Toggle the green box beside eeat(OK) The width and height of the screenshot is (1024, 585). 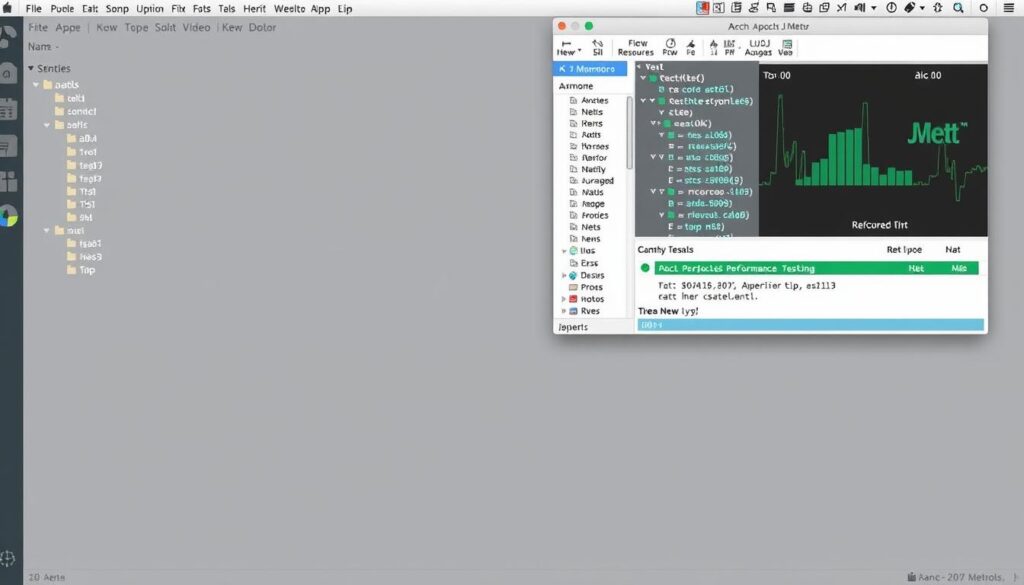click(665, 123)
